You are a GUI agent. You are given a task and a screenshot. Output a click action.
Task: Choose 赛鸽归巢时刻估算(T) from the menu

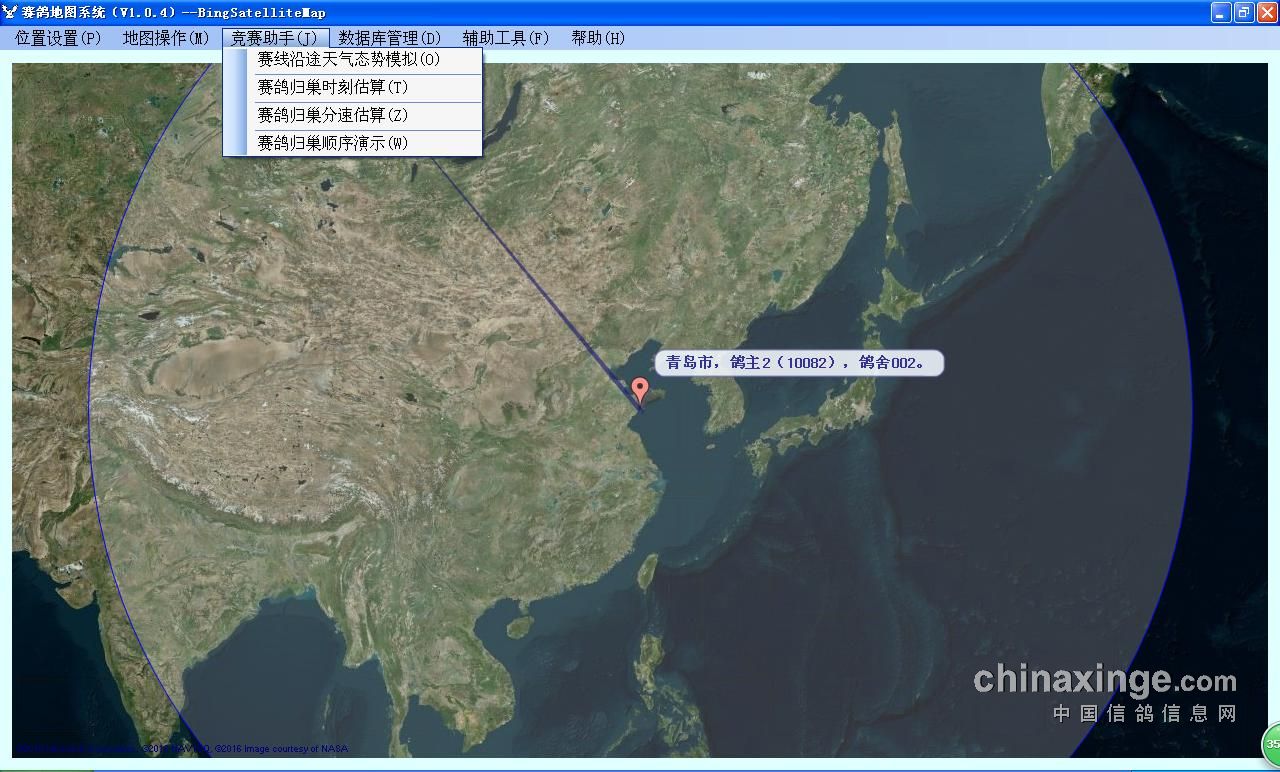point(352,88)
